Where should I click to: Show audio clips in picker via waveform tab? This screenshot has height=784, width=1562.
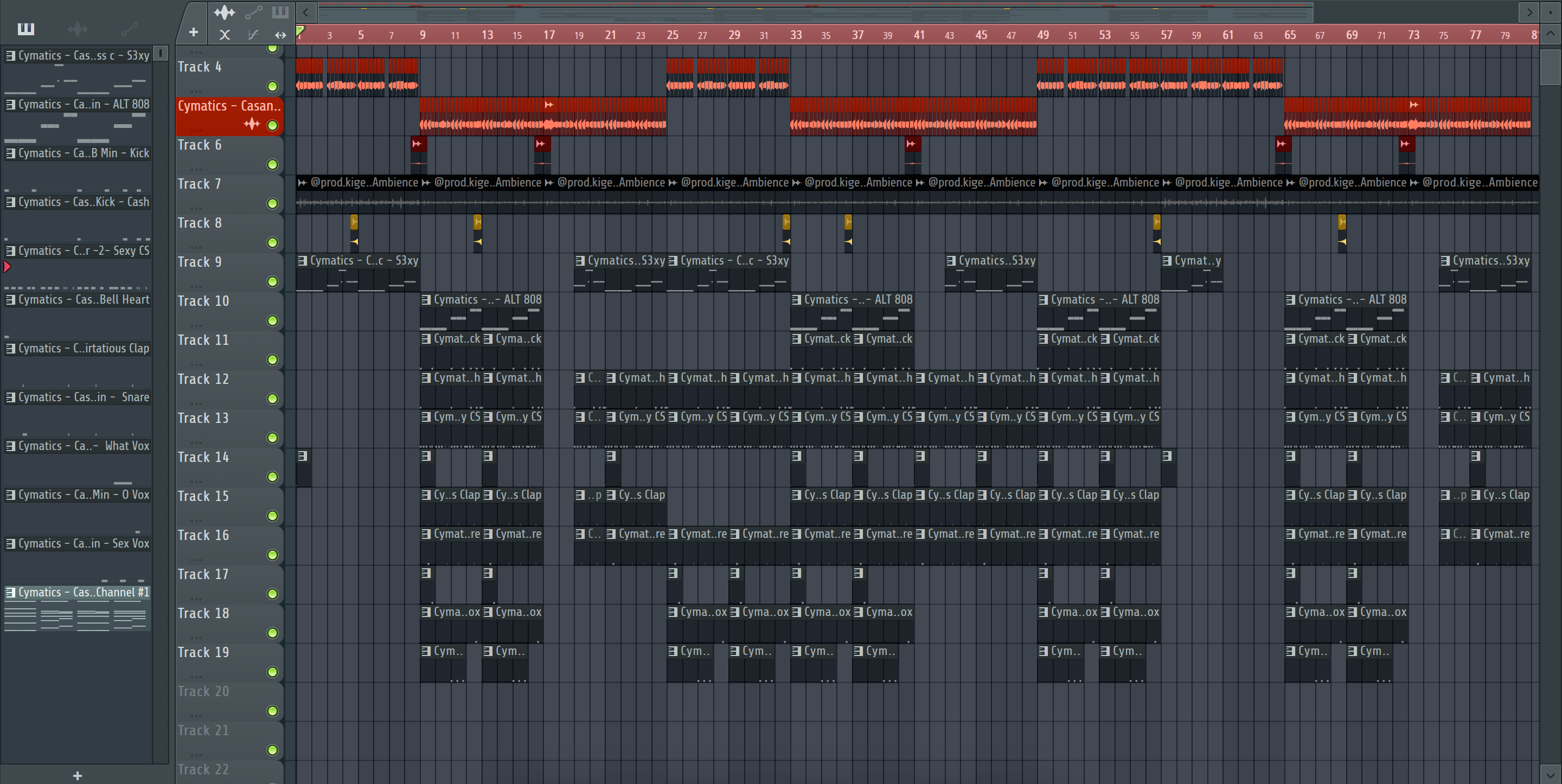point(78,29)
